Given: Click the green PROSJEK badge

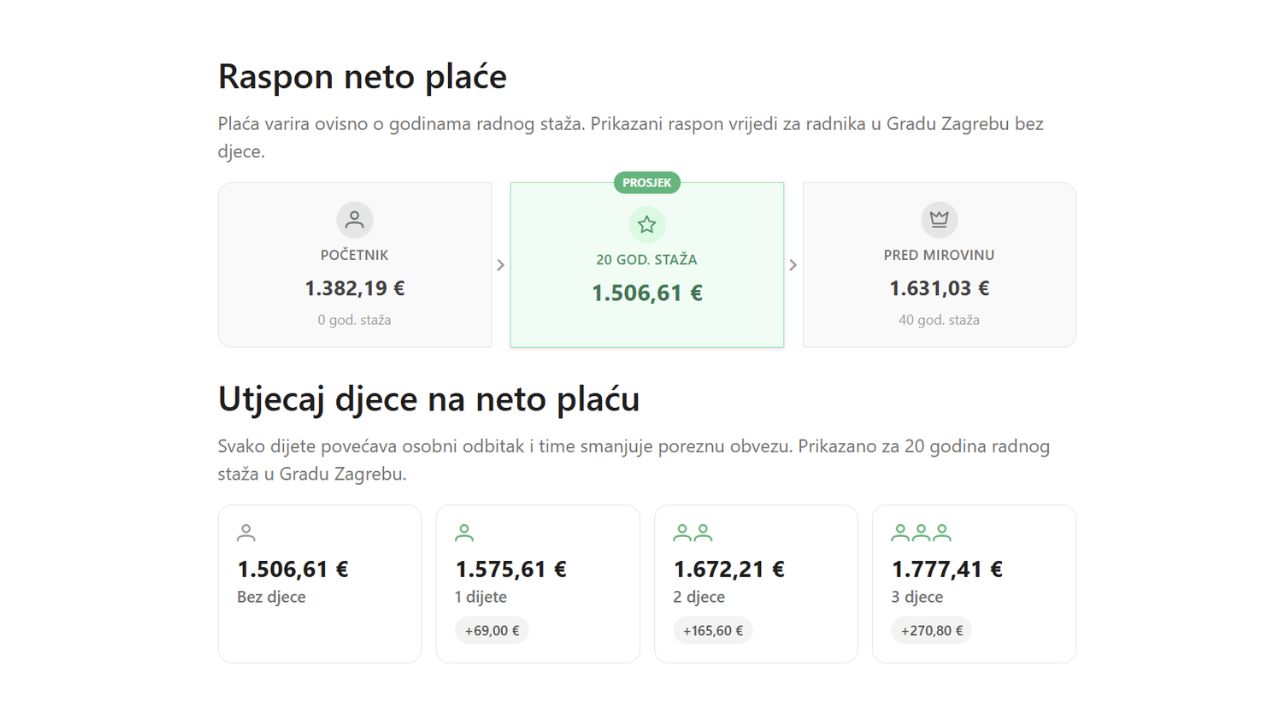Looking at the screenshot, I should 646,183.
